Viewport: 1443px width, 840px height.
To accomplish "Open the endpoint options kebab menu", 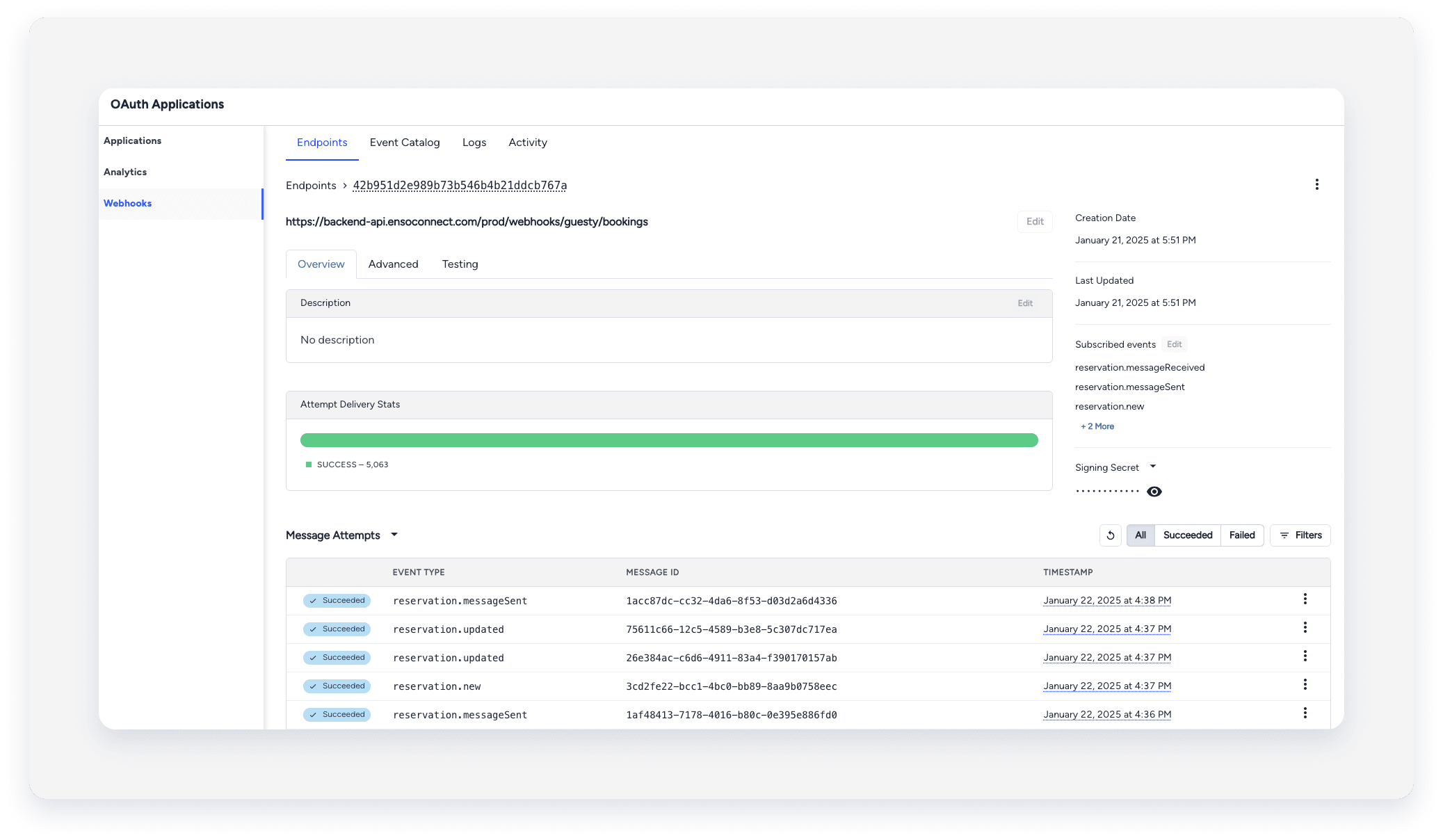I will point(1316,184).
